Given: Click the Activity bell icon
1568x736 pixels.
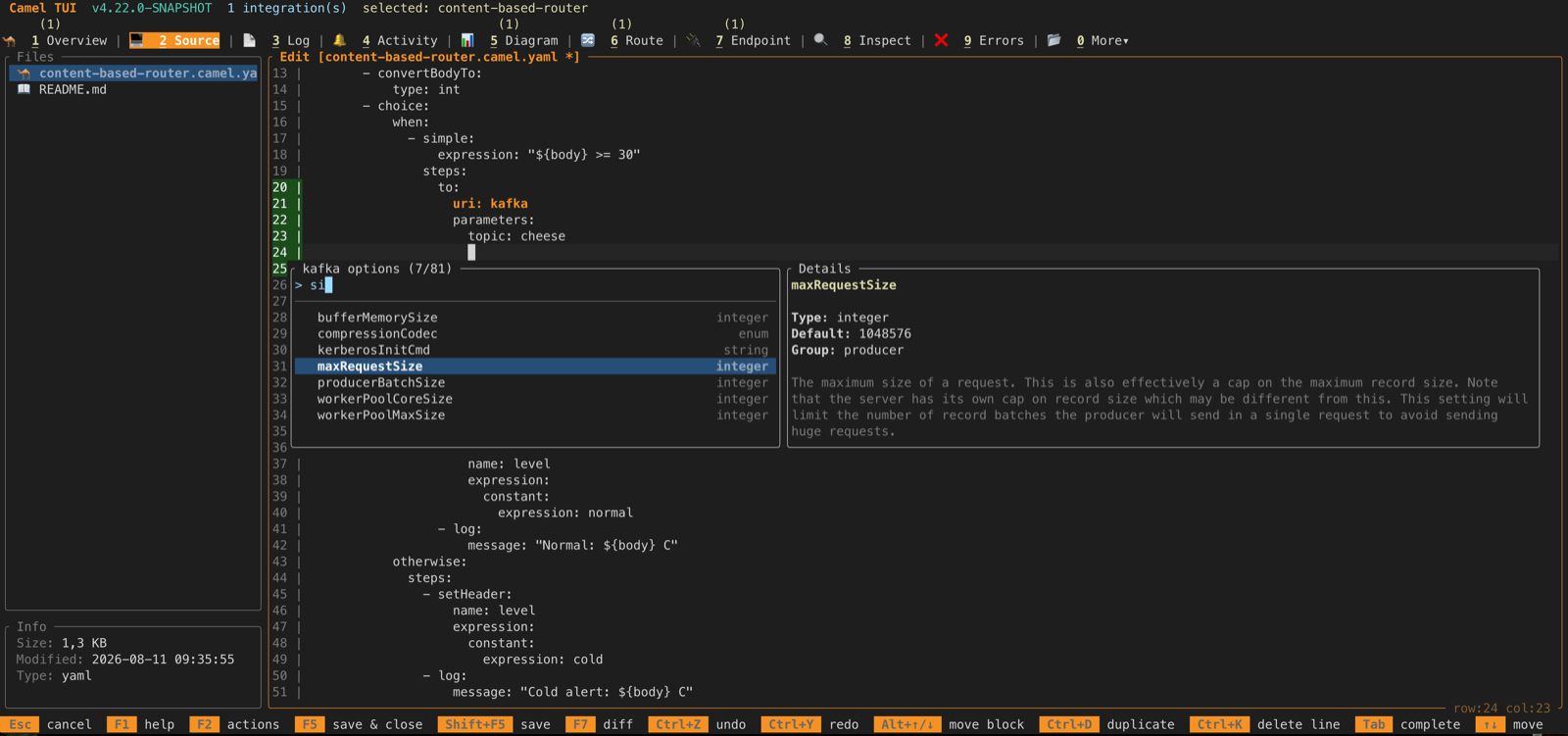Looking at the screenshot, I should [x=340, y=41].
